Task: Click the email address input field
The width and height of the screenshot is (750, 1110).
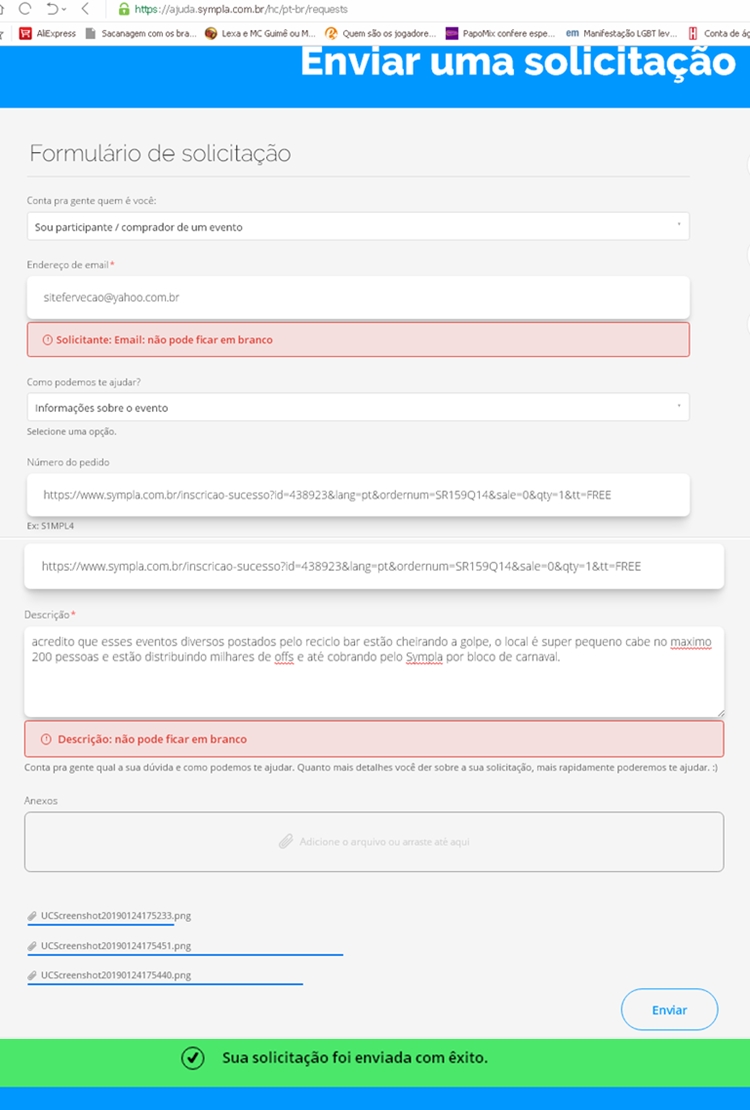Action: pyautogui.click(x=357, y=298)
